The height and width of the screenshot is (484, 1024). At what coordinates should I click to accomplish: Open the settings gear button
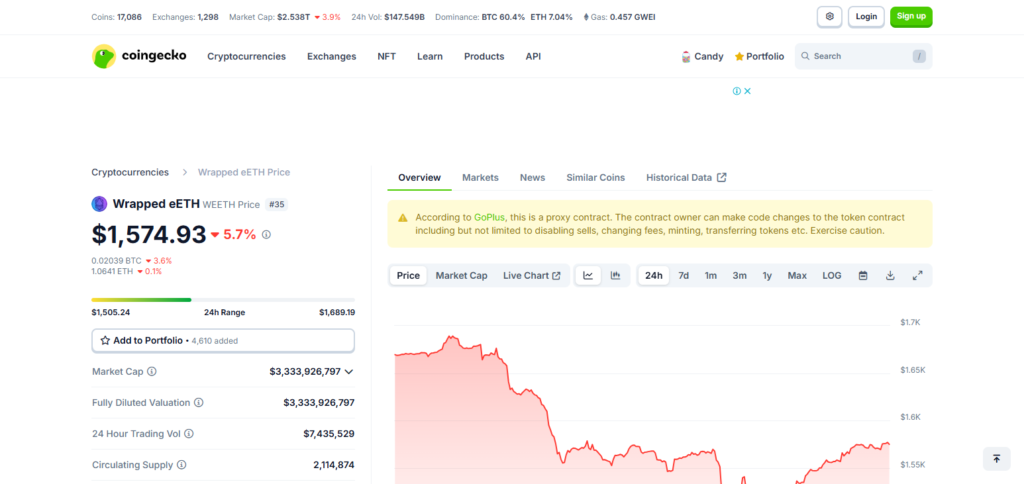click(829, 17)
